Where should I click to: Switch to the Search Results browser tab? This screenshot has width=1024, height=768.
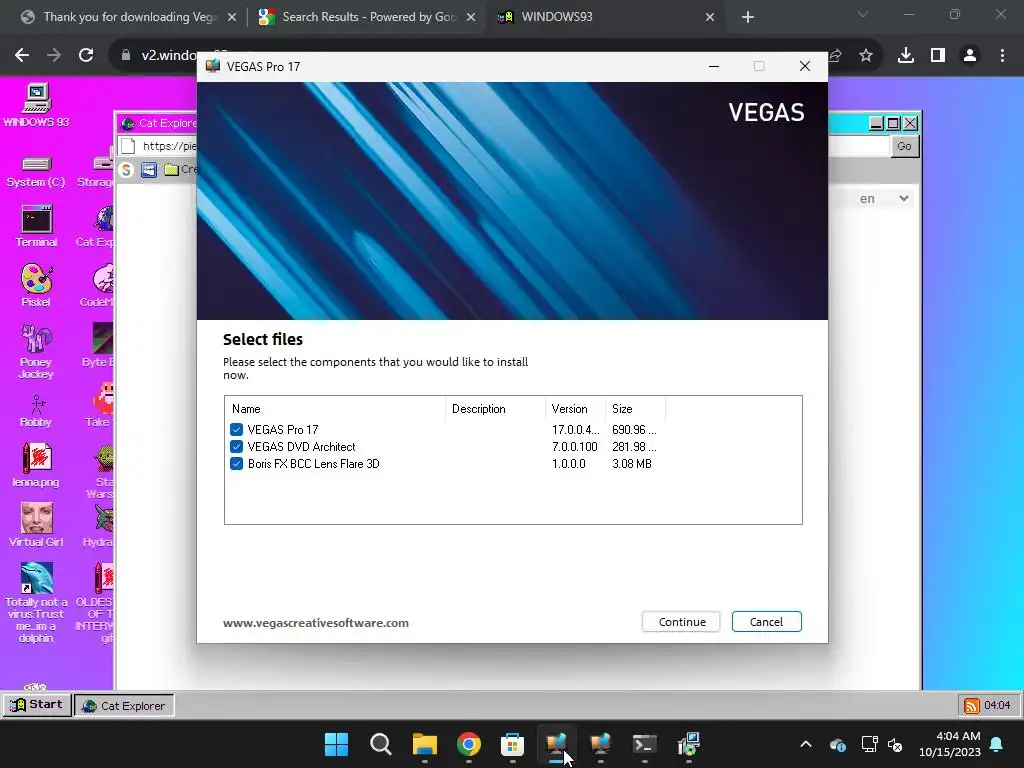click(x=366, y=17)
